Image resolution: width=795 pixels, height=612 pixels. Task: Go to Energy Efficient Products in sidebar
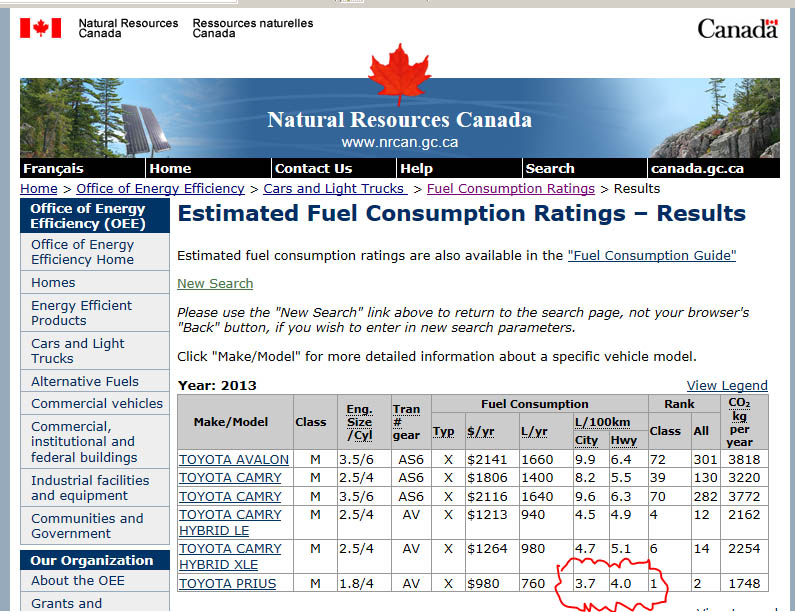81,313
